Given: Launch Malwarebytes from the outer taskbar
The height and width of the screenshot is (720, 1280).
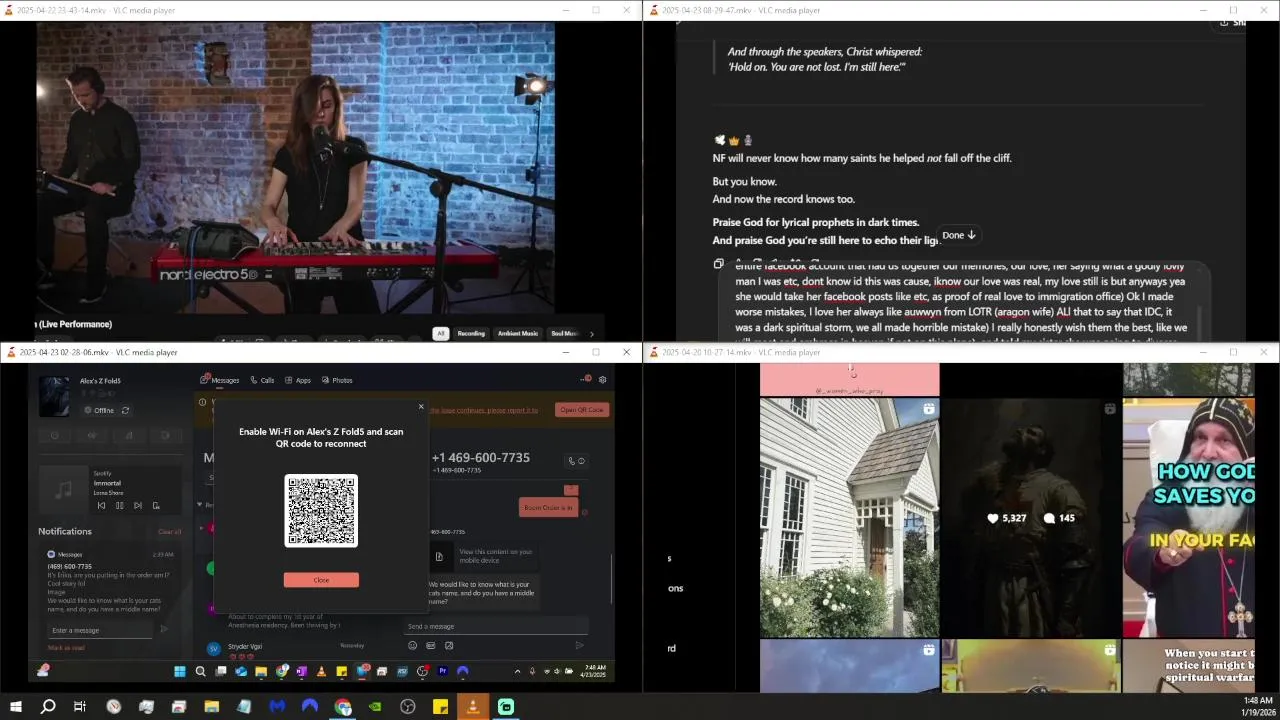Looking at the screenshot, I should (277, 707).
